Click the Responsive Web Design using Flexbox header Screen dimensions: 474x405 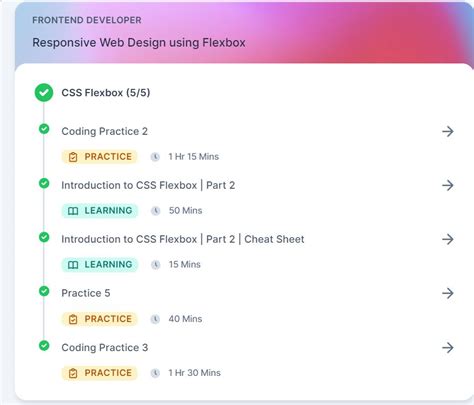pyautogui.click(x=139, y=43)
